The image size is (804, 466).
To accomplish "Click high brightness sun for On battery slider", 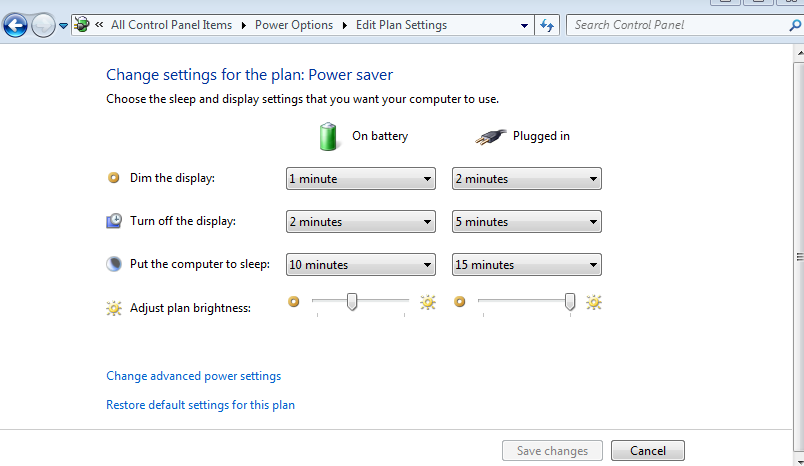I will (x=428, y=302).
